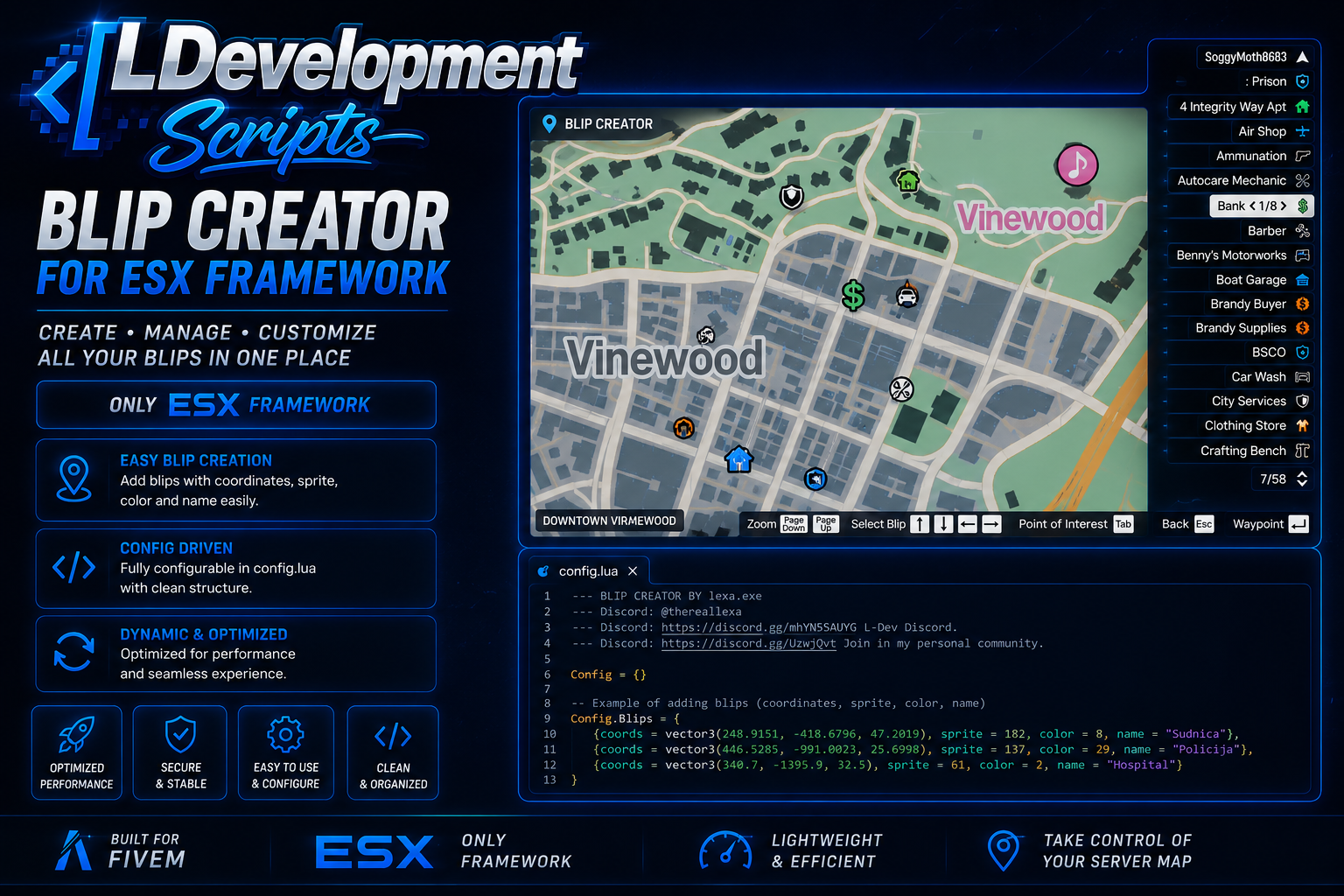Click the Brandy Buyer orange dollar icon
Screen dimensions: 1344x896
pyautogui.click(x=1302, y=304)
